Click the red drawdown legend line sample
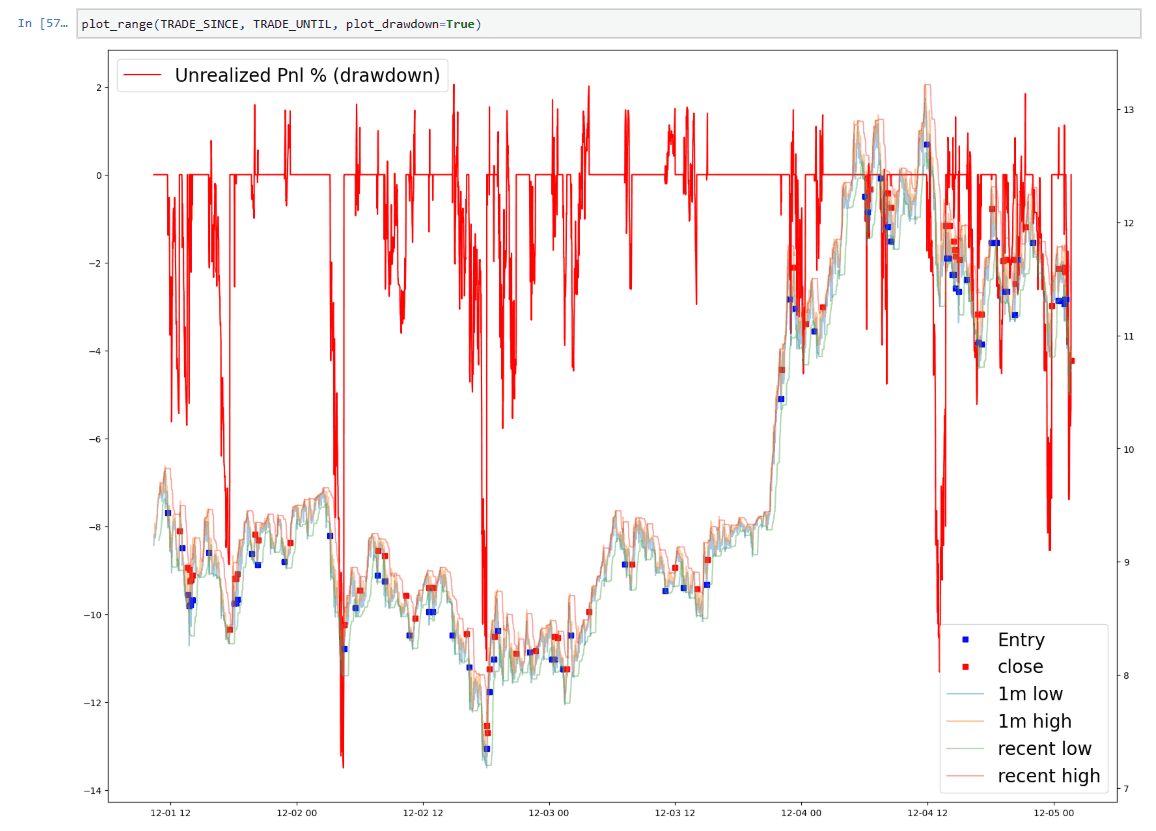This screenshot has width=1156, height=831. tap(143, 75)
